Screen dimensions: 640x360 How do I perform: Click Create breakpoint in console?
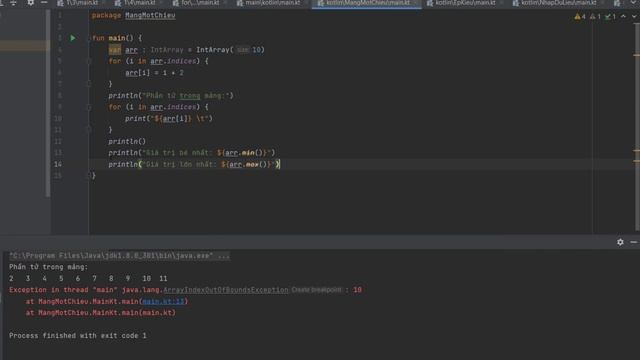pyautogui.click(x=316, y=290)
